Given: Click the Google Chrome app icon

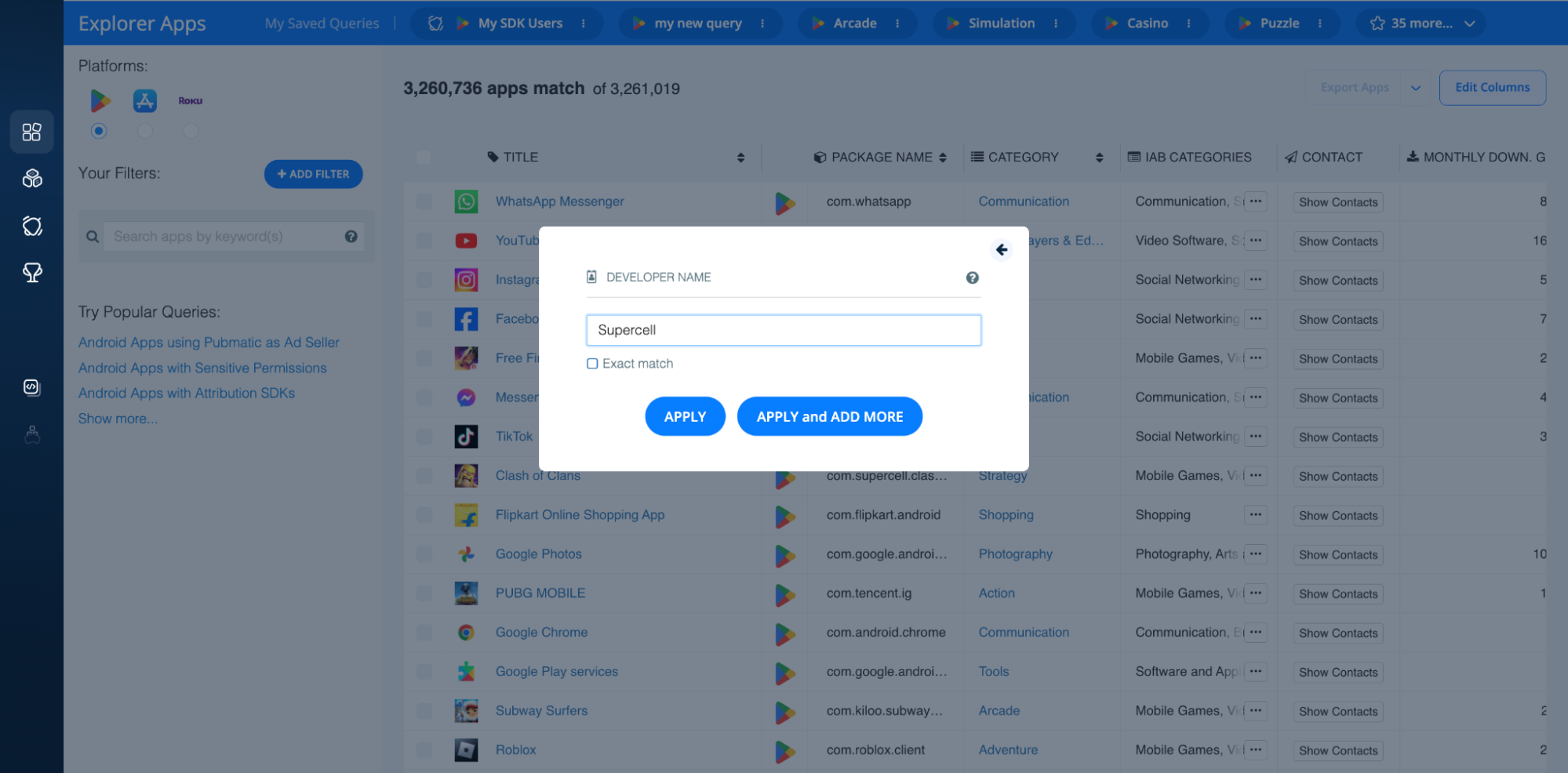Looking at the screenshot, I should 466,632.
